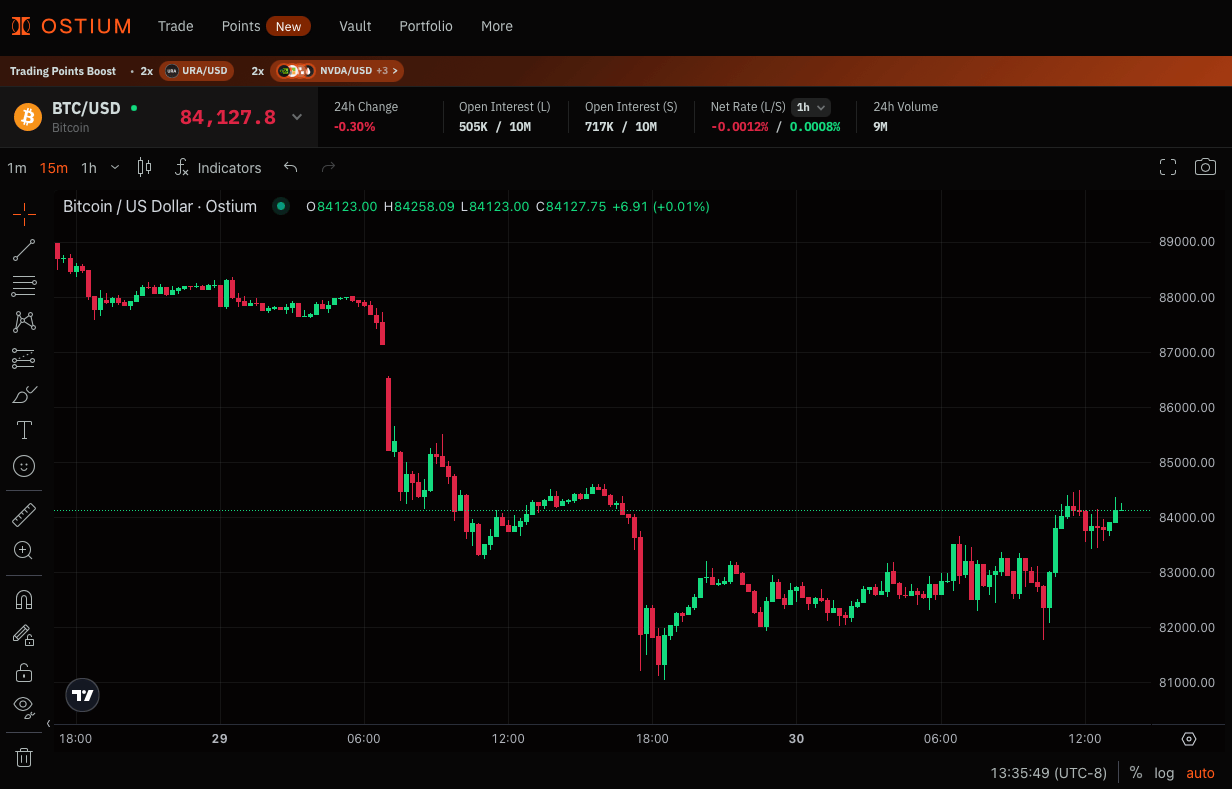Click the Ostium logo

[x=71, y=26]
